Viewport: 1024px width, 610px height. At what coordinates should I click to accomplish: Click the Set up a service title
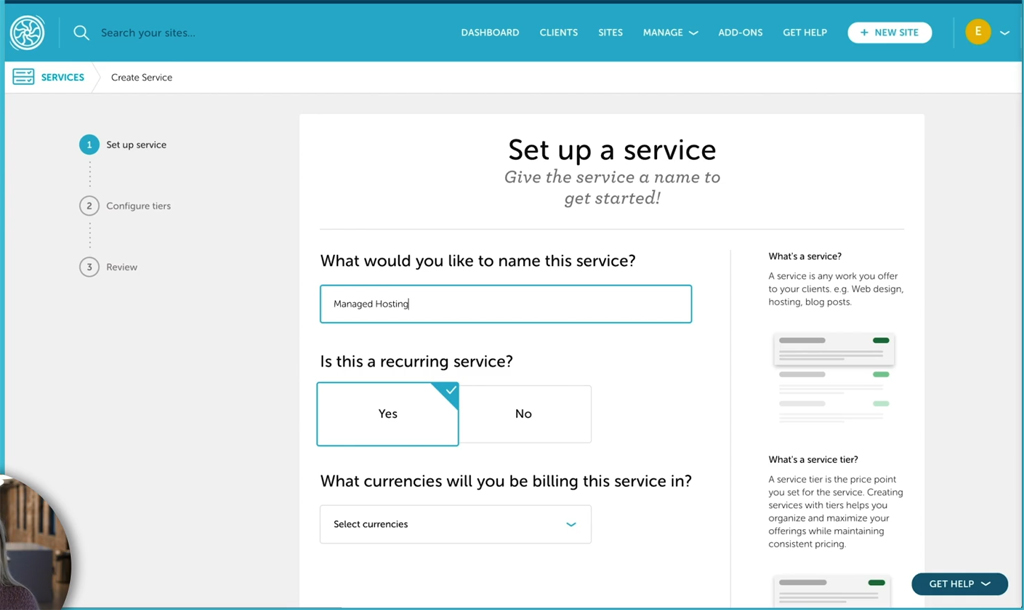click(612, 150)
